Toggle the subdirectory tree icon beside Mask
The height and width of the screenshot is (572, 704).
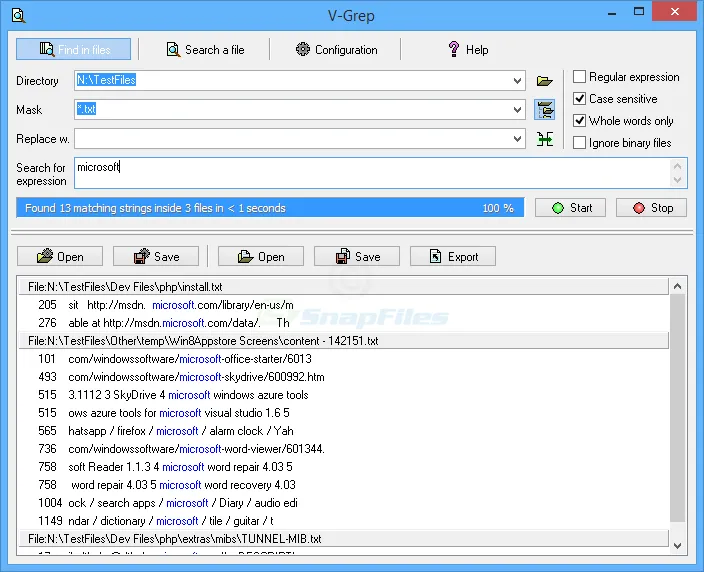point(545,110)
